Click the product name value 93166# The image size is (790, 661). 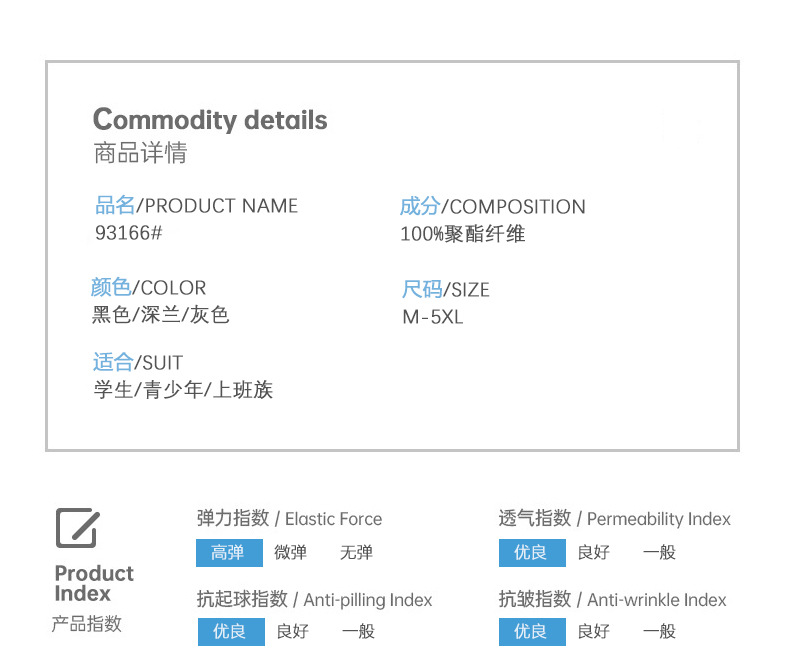tap(128, 233)
